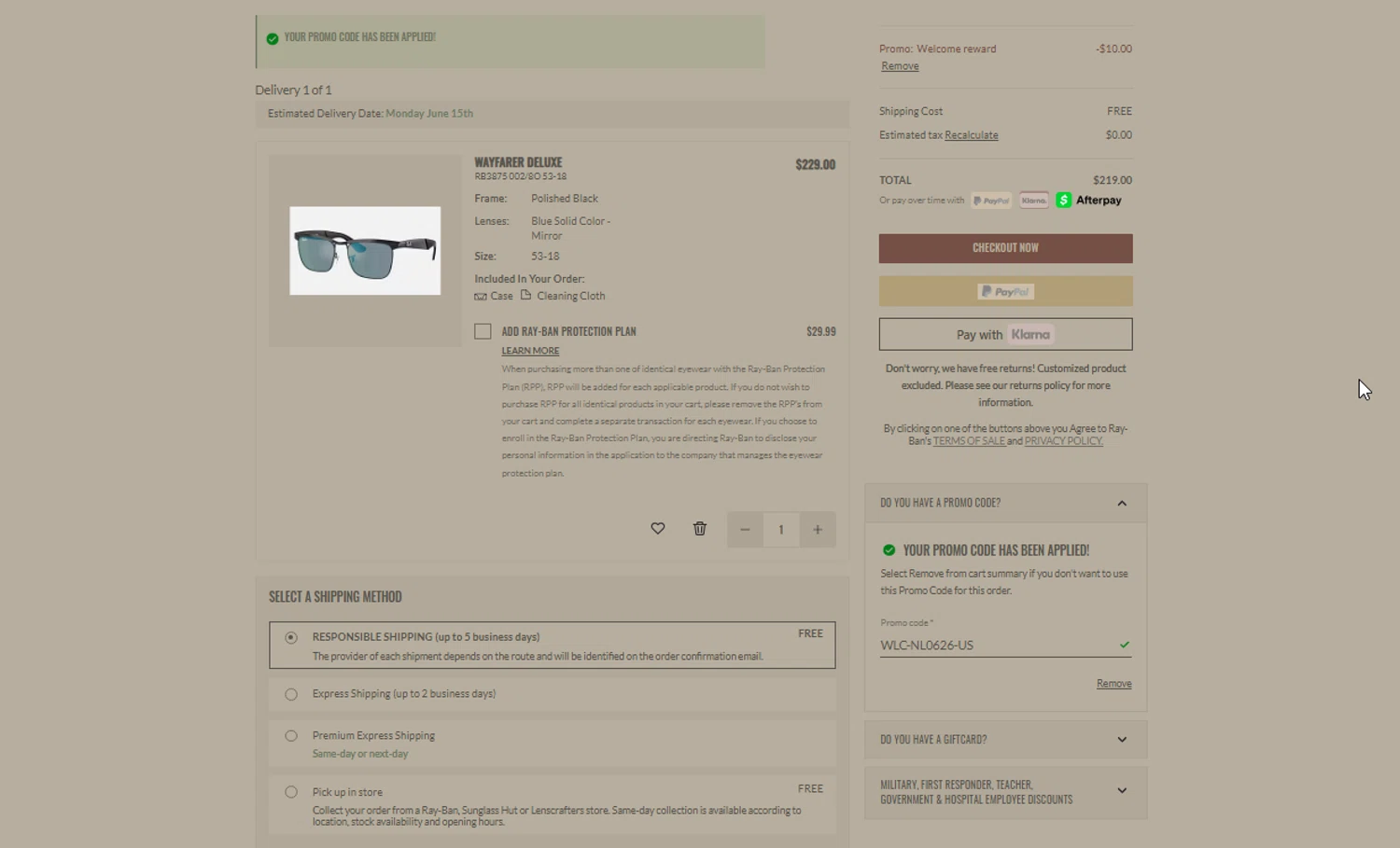1400x848 pixels.
Task: Open the Wayfarer Deluxe sunglasses thumbnail
Action: tap(365, 251)
